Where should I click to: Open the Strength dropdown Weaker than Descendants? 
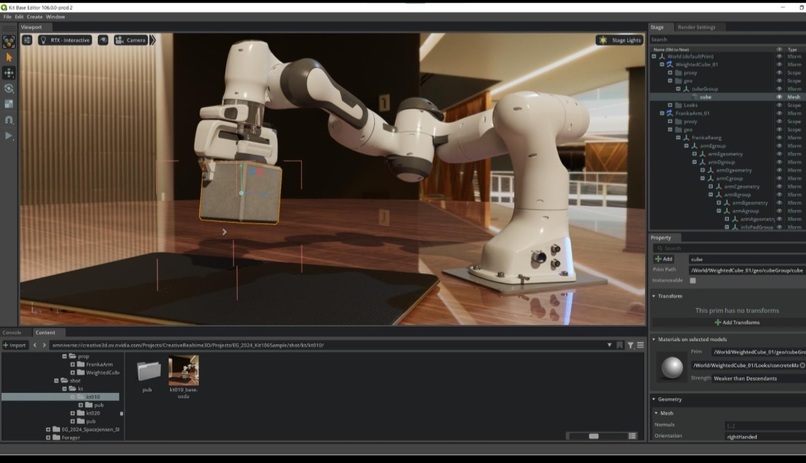[759, 378]
